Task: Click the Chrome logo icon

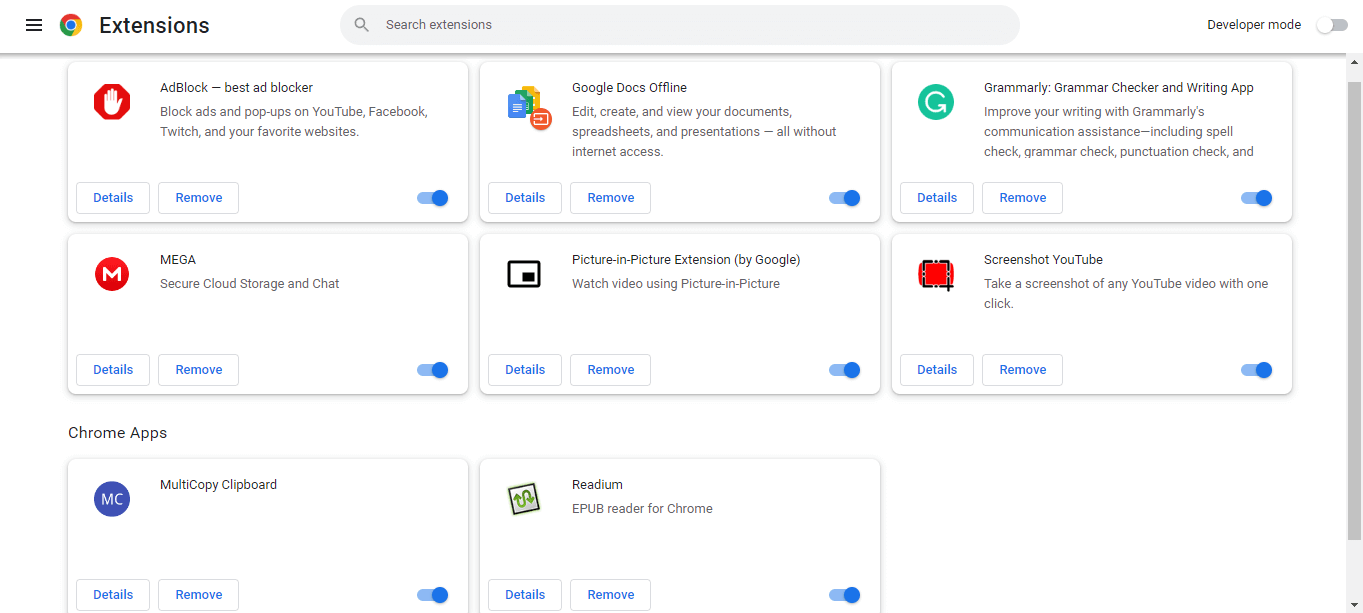Action: click(x=71, y=25)
